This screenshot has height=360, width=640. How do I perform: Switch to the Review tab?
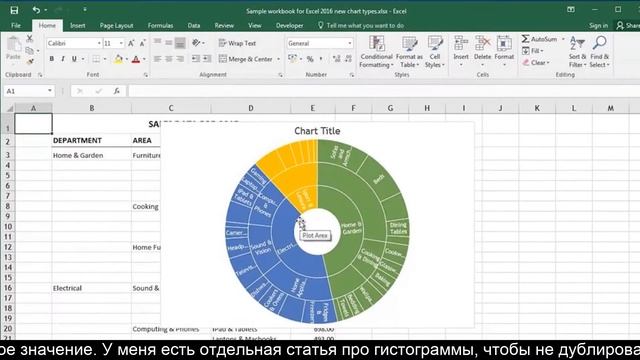224,25
